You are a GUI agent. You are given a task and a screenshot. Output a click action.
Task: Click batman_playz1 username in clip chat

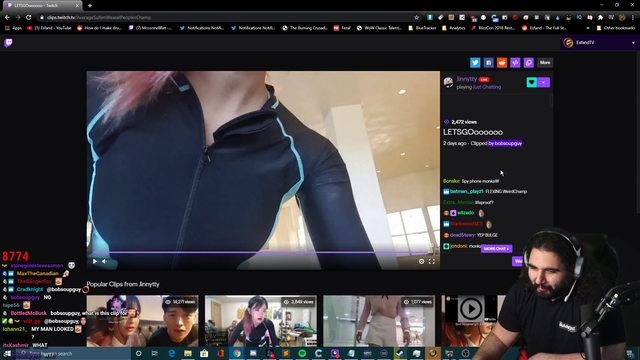467,191
